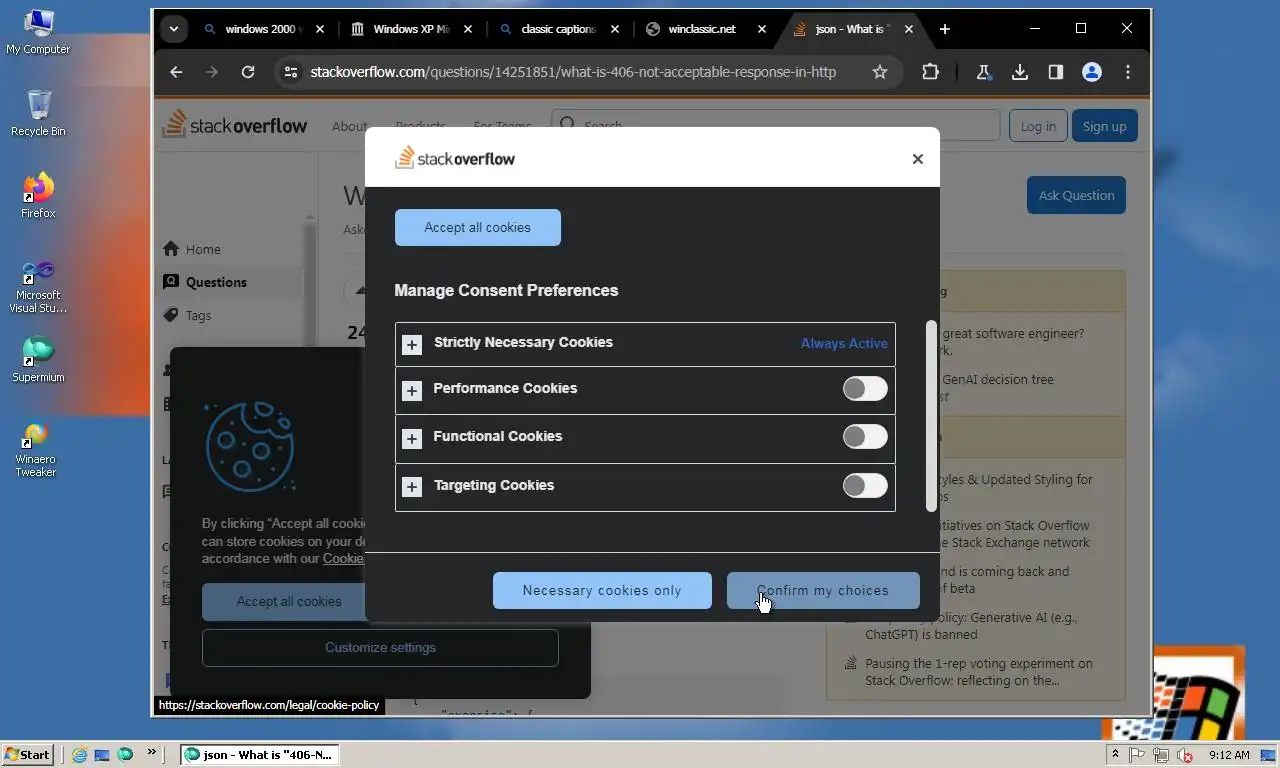This screenshot has height=768, width=1280.
Task: Open Chrome Labs flask icon
Action: coord(983,72)
